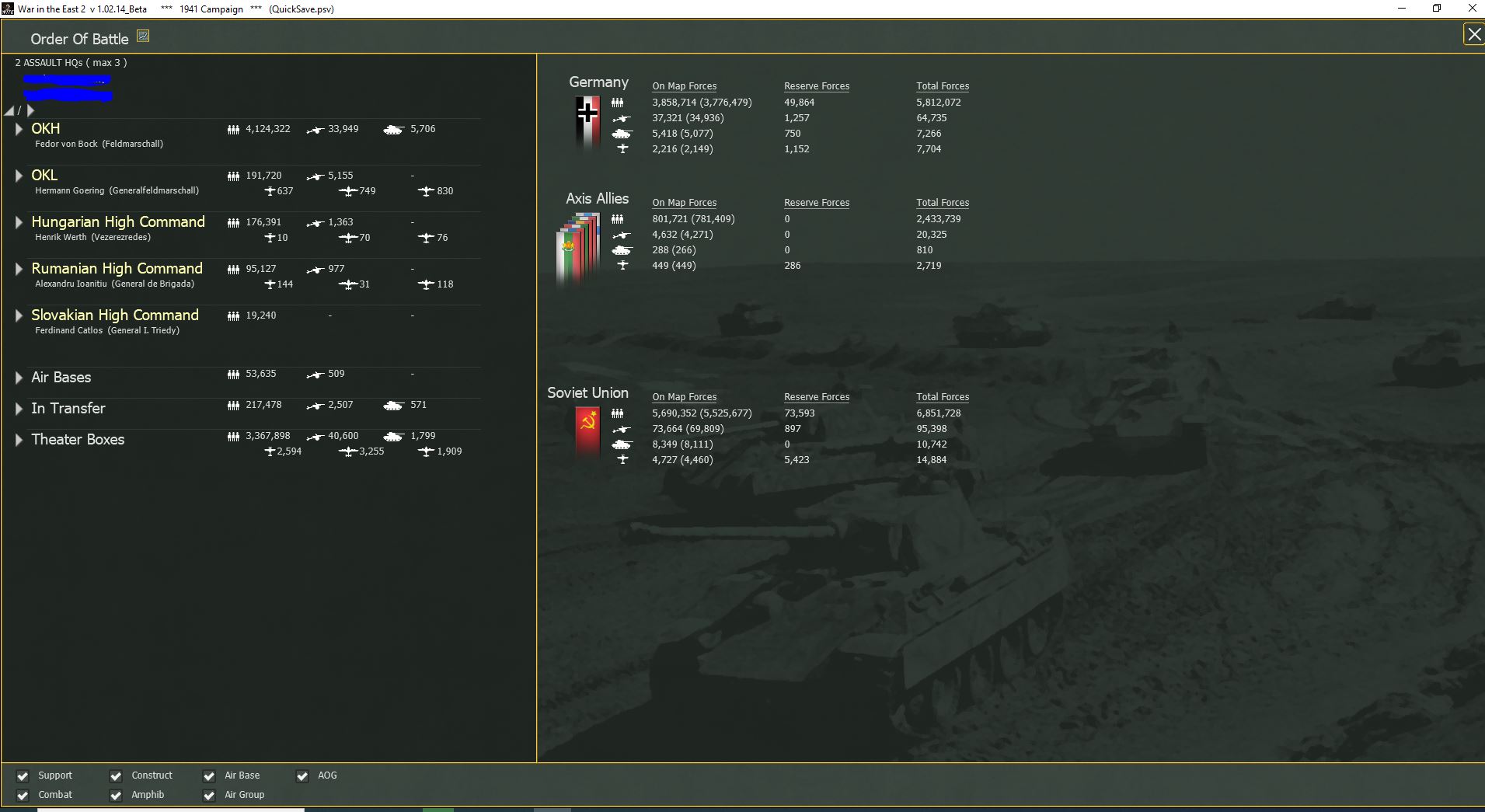Click Soviet total men value 6,851,728

point(939,413)
